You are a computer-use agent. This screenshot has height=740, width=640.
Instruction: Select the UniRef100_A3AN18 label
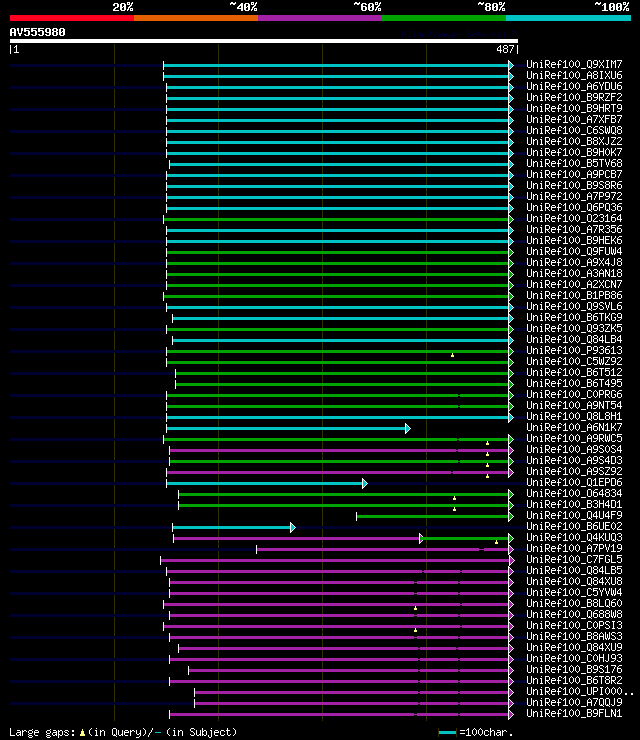click(574, 273)
